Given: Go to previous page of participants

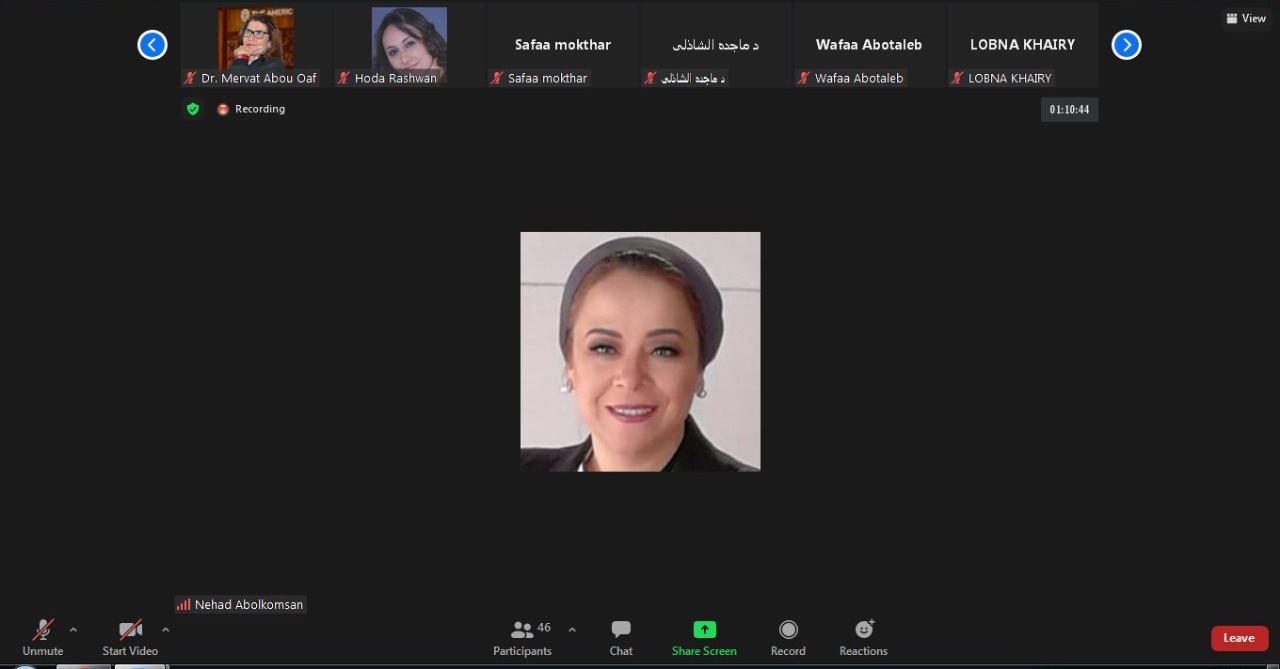Looking at the screenshot, I should pos(152,45).
